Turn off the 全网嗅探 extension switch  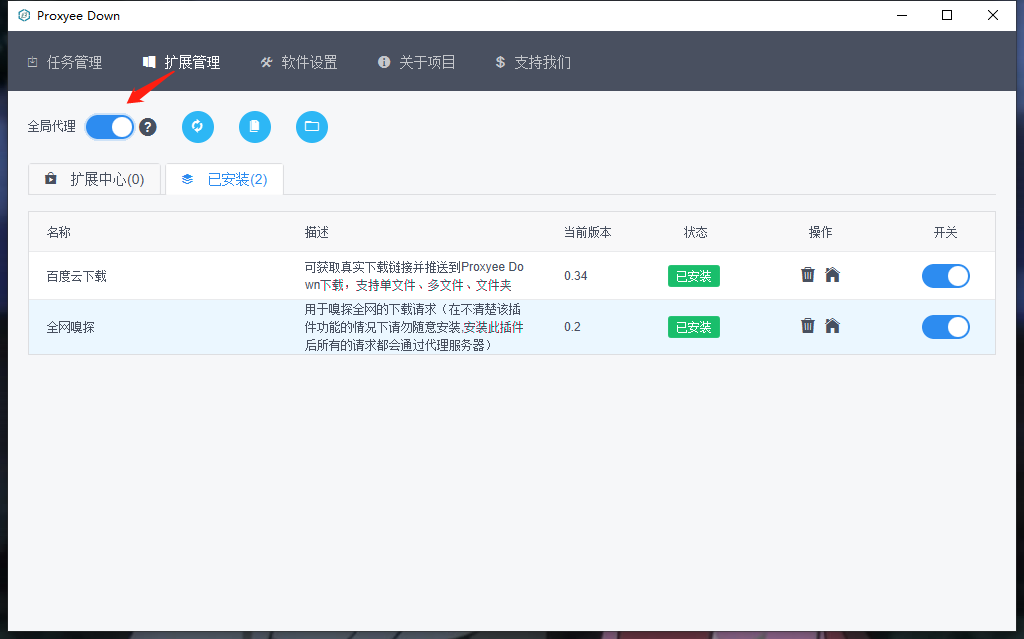click(945, 327)
